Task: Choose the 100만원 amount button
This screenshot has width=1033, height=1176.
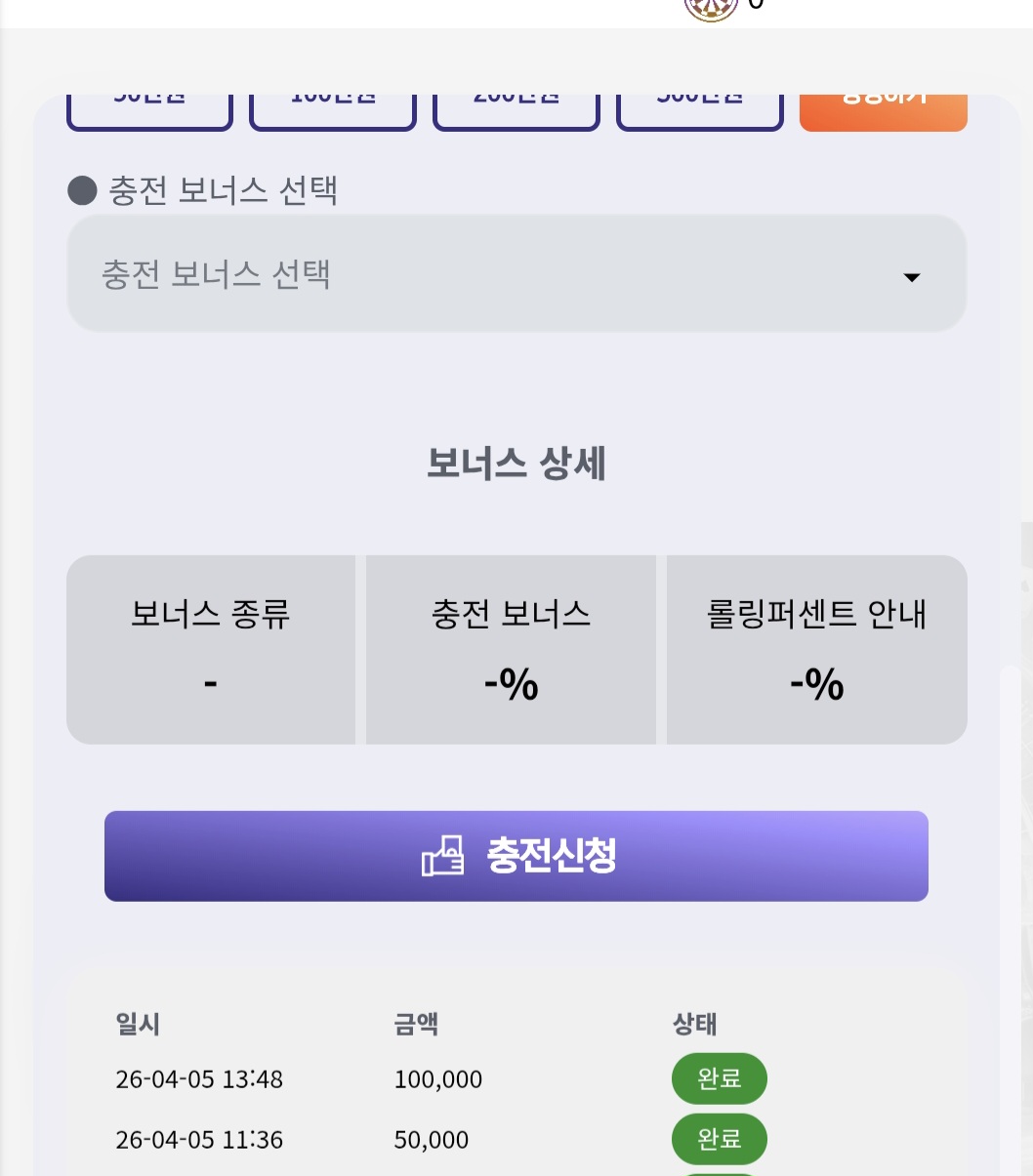Action: [333, 110]
